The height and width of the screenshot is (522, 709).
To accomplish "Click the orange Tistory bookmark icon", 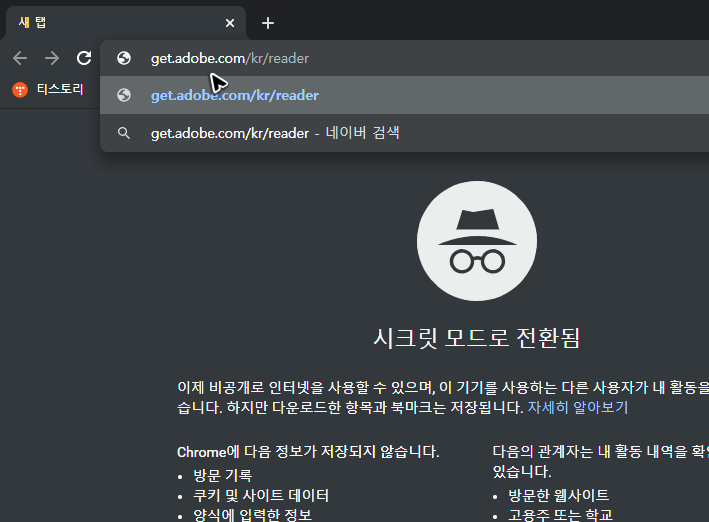I will tap(20, 90).
